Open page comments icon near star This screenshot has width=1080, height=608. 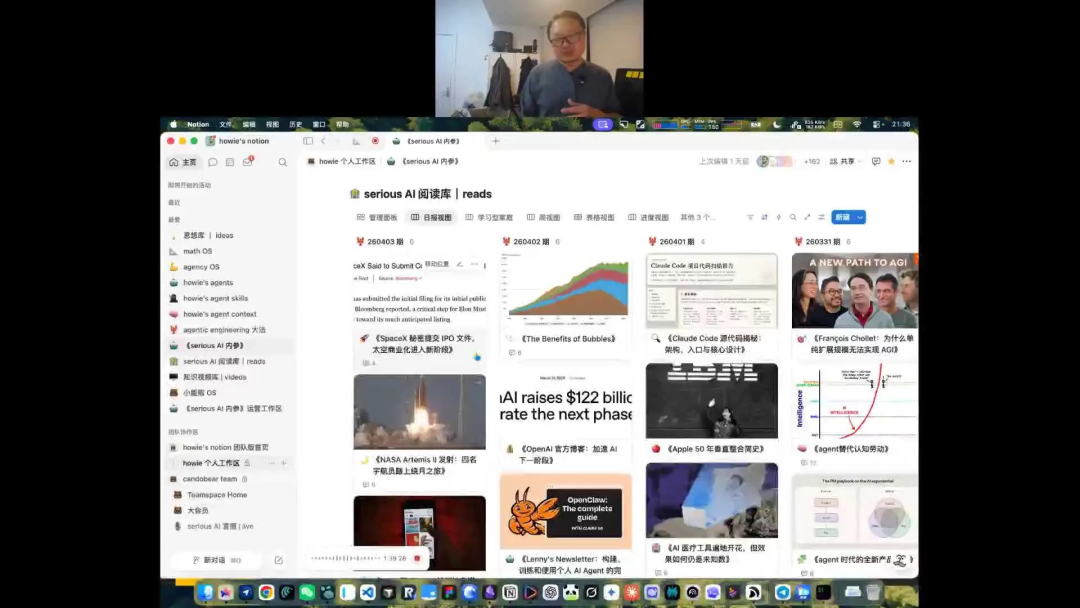875,161
